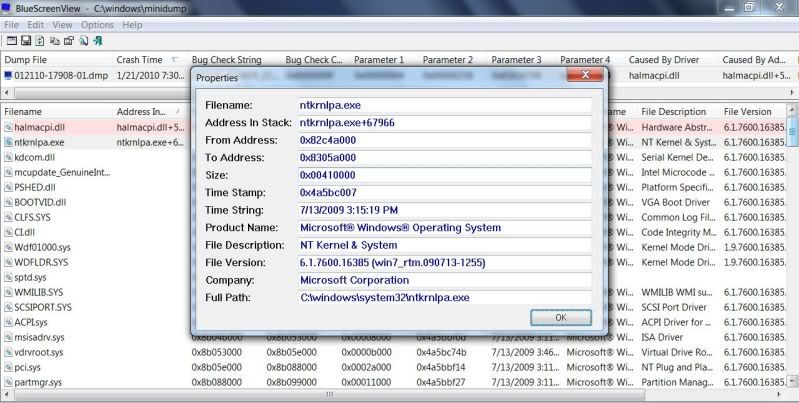This screenshot has height=403, width=799.
Task: Open the Help menu
Action: (132, 24)
